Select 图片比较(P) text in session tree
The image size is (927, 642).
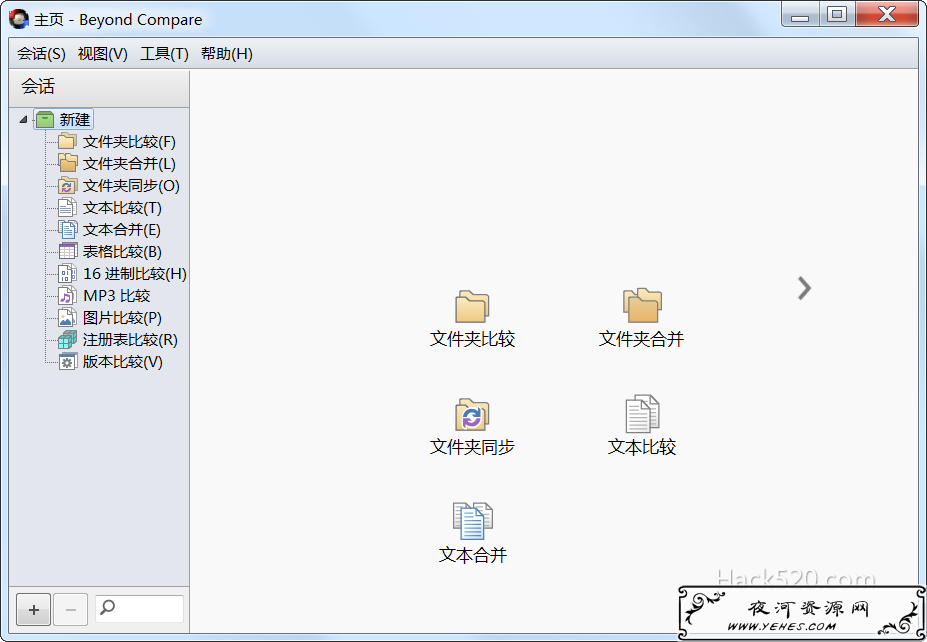pos(122,318)
